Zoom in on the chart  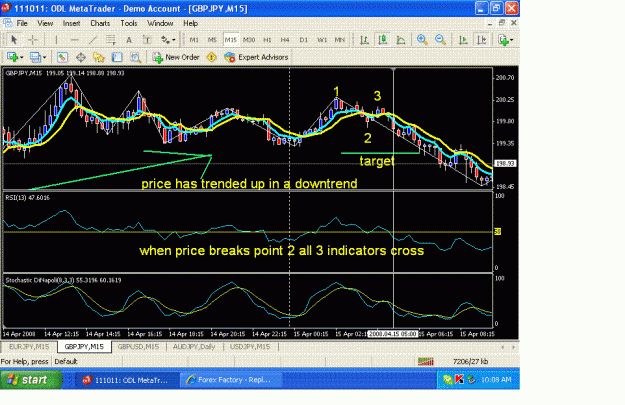(422, 40)
